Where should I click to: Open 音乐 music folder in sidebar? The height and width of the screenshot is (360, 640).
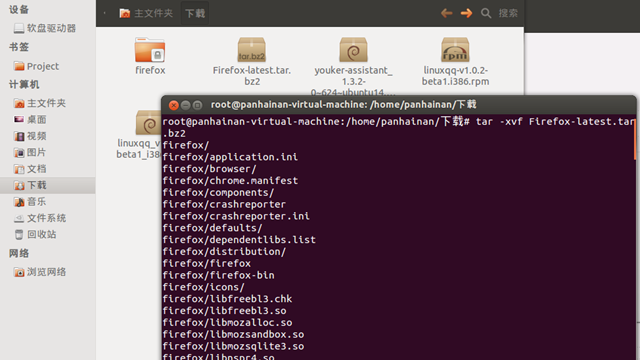30,202
